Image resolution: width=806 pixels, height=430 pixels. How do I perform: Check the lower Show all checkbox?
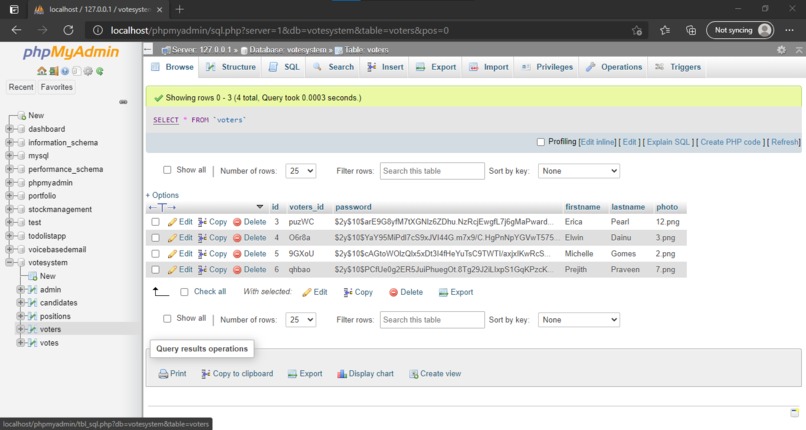pos(167,319)
